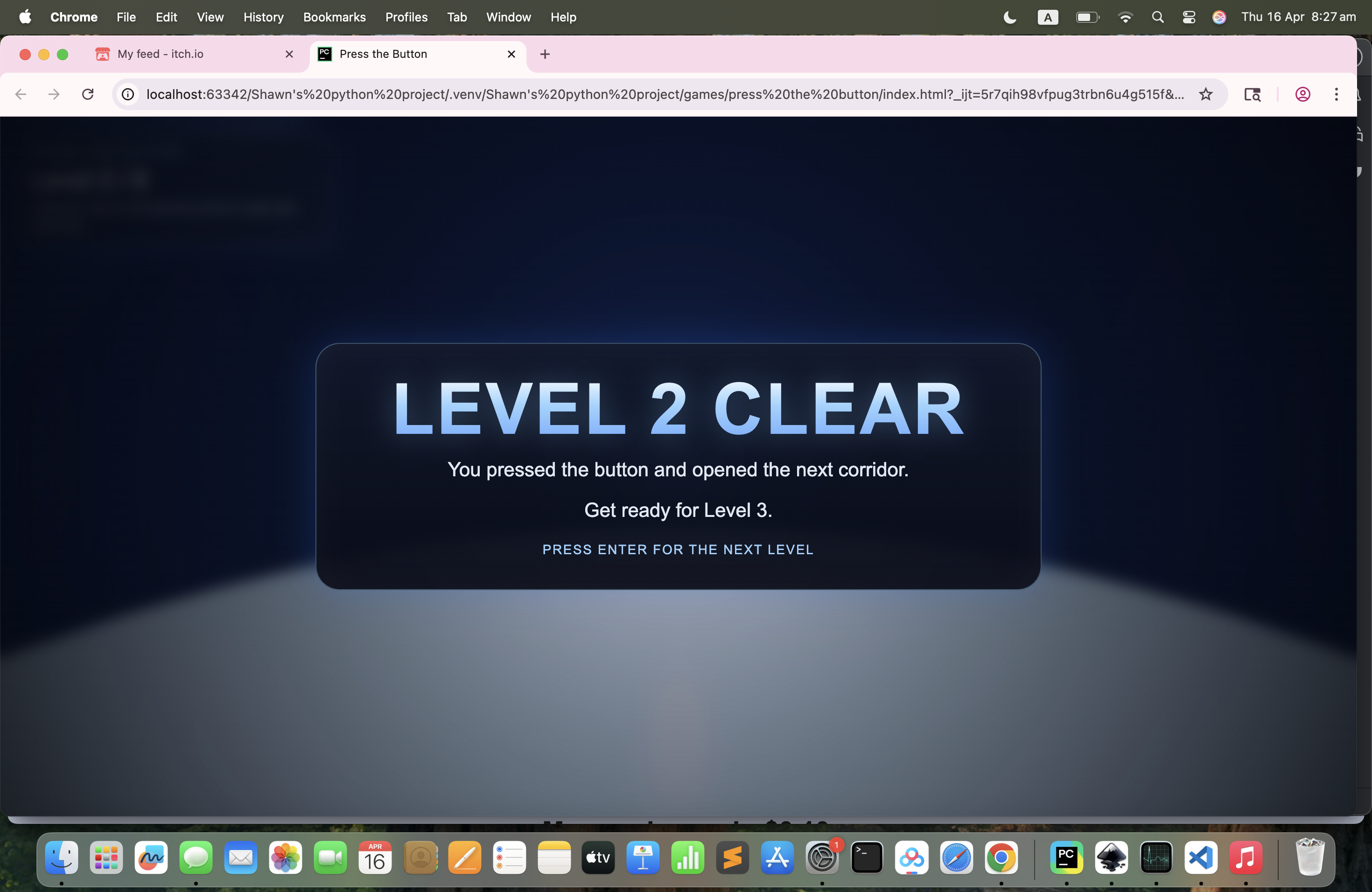Image resolution: width=1372 pixels, height=892 pixels.
Task: Click the address bar URL field
Action: 663,94
